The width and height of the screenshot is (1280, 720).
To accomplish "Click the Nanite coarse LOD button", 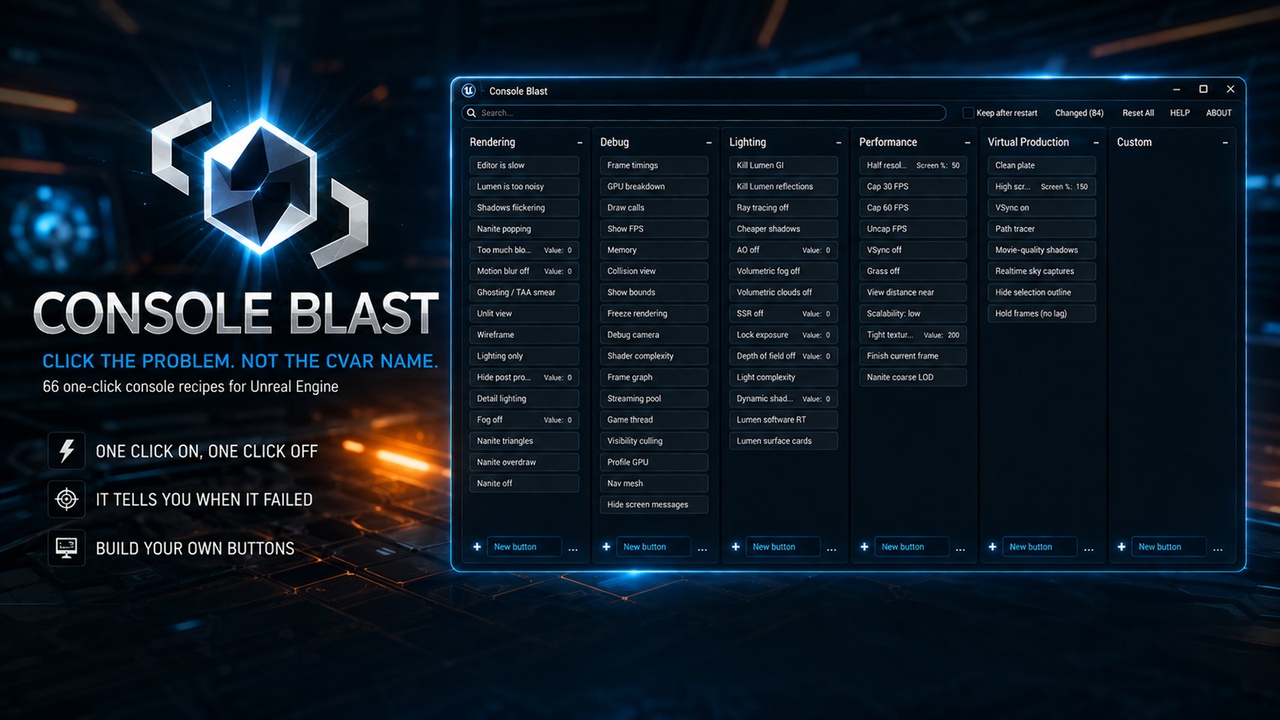I will click(913, 377).
